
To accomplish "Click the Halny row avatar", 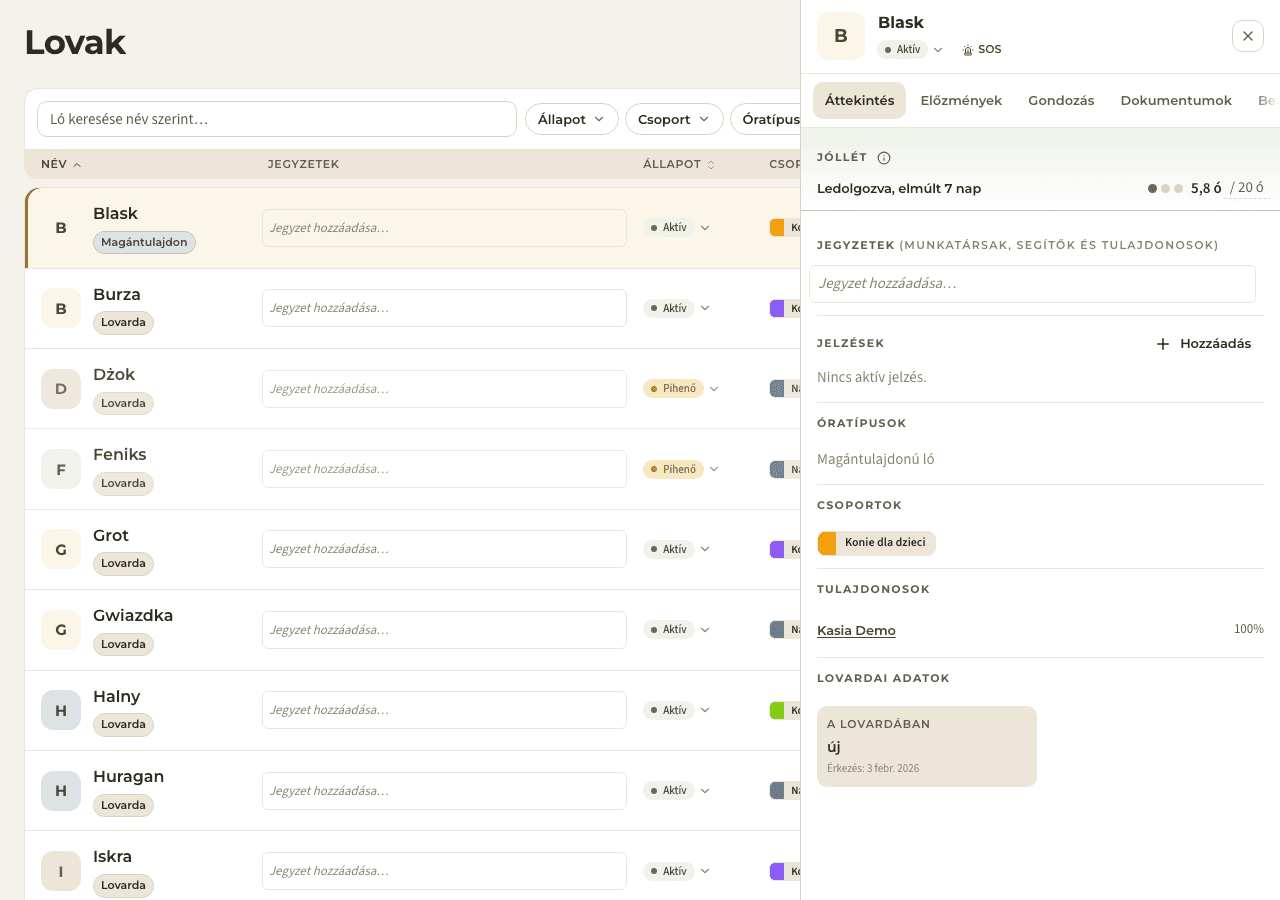I will point(61,710).
